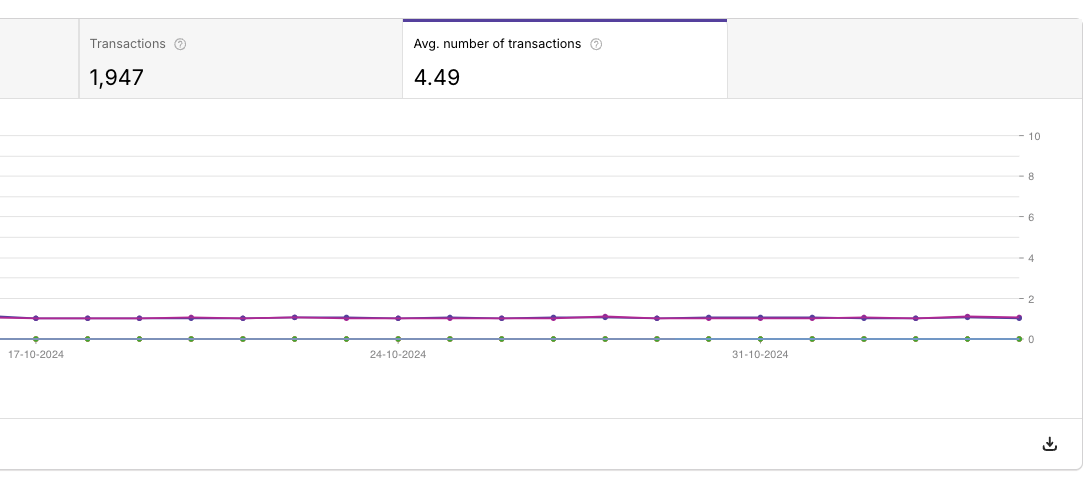Click the 1,947 transactions total value
This screenshot has height=493, width=1083.
pyautogui.click(x=117, y=78)
